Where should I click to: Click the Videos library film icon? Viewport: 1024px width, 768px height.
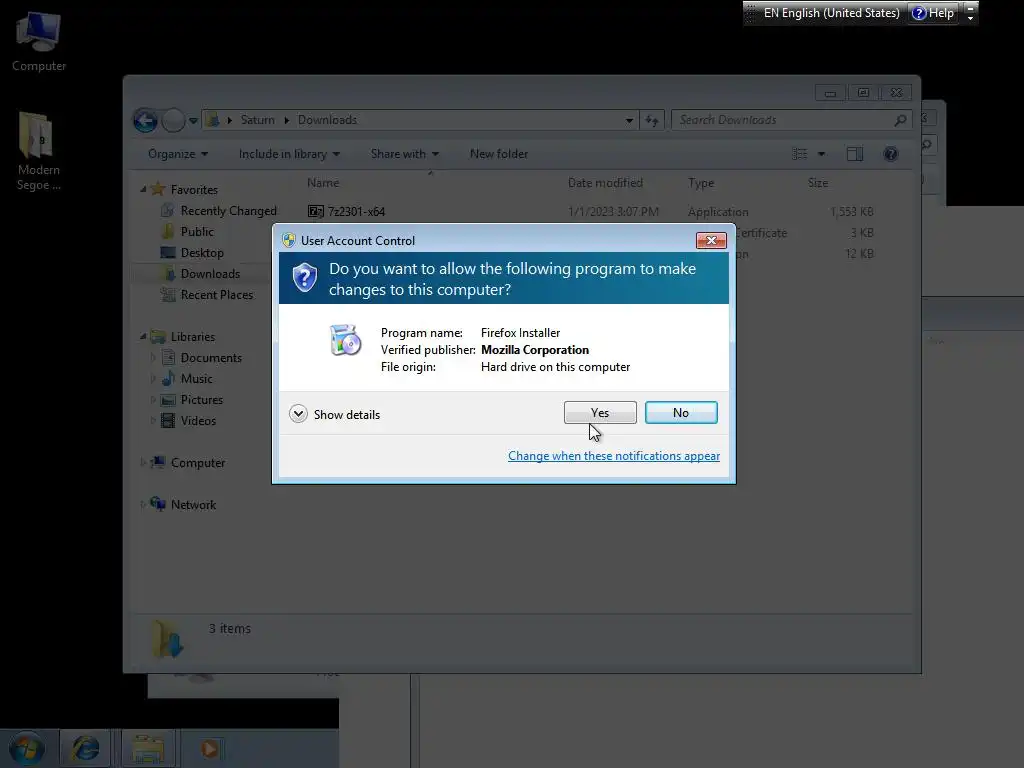(168, 421)
